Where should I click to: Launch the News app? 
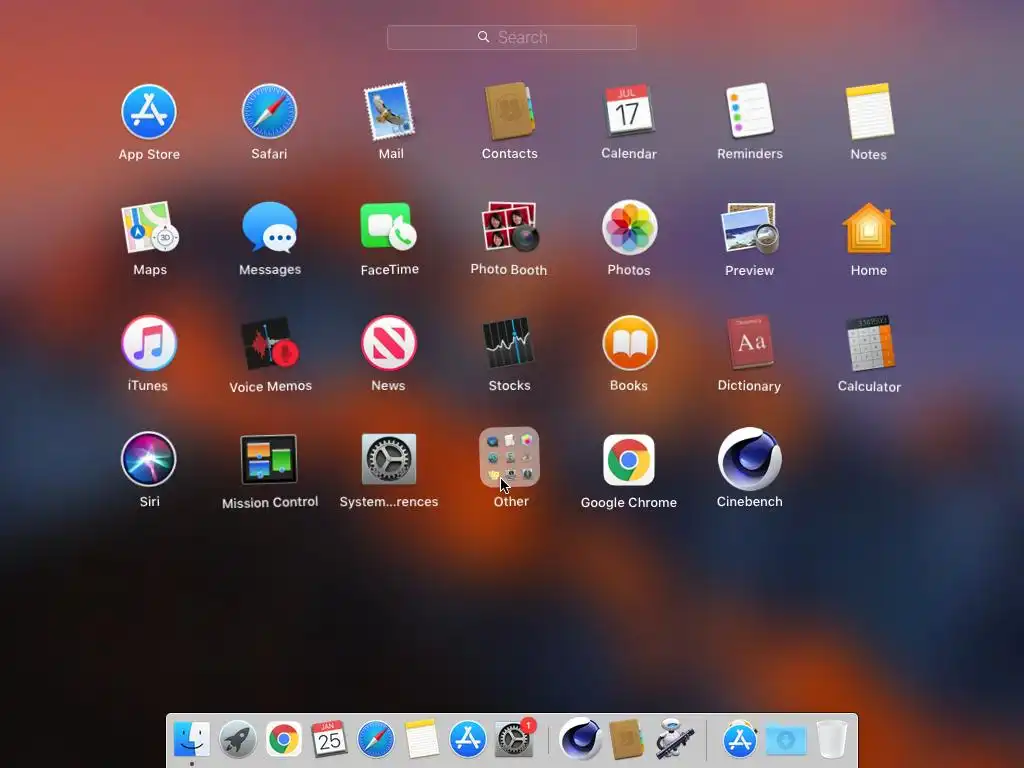pyautogui.click(x=389, y=343)
